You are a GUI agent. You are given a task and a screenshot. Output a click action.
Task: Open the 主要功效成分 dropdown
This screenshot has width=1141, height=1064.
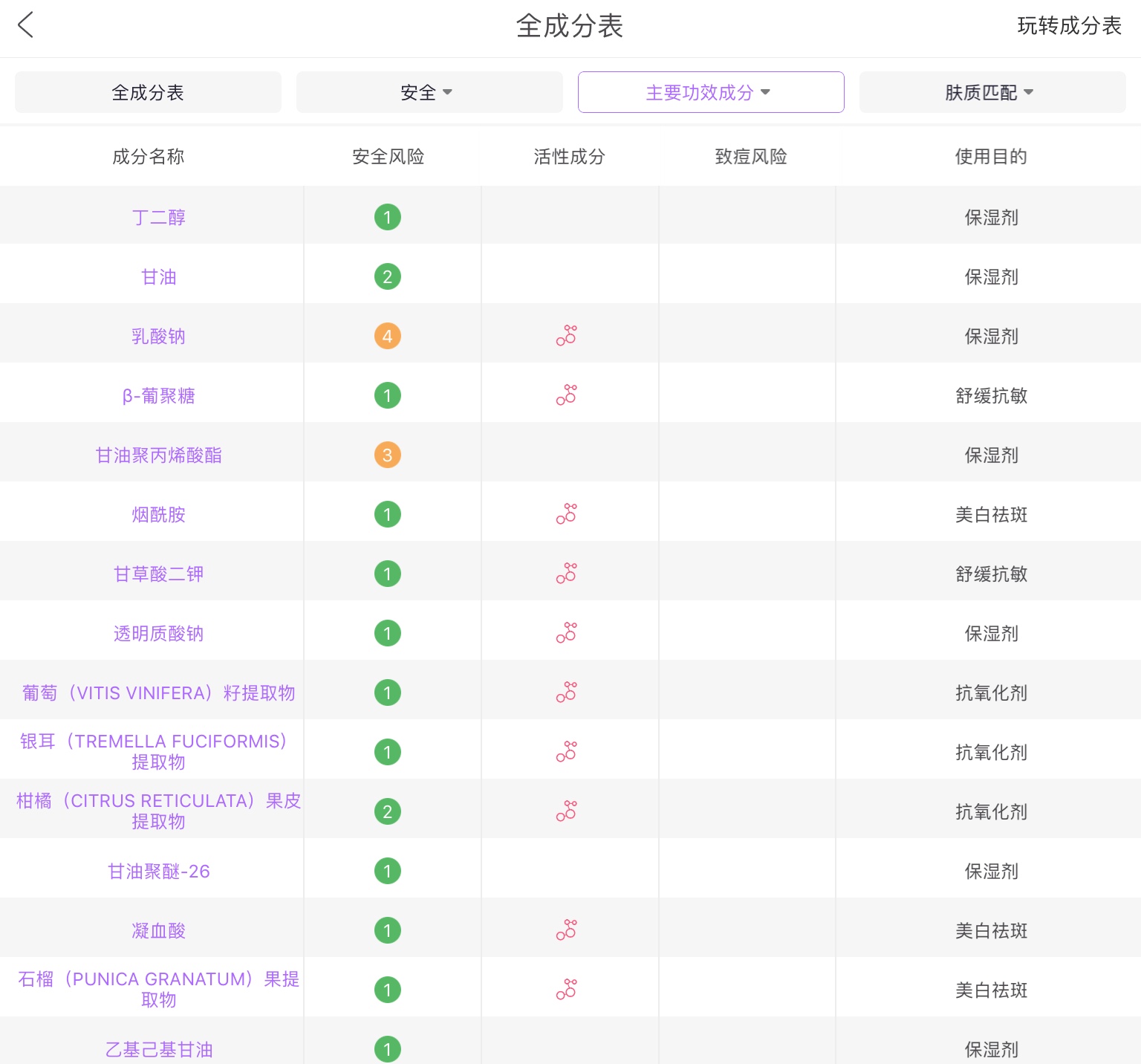pyautogui.click(x=711, y=92)
